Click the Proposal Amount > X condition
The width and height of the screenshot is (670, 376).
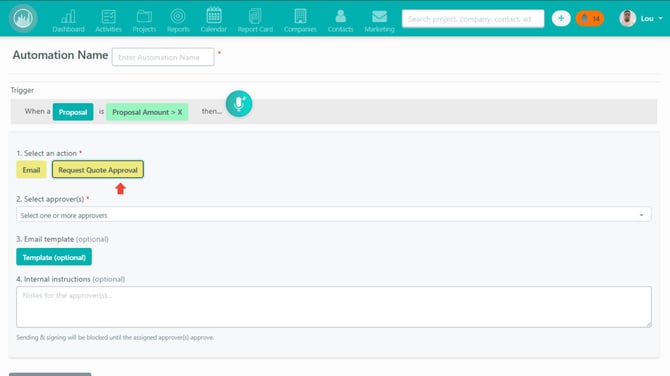(147, 112)
